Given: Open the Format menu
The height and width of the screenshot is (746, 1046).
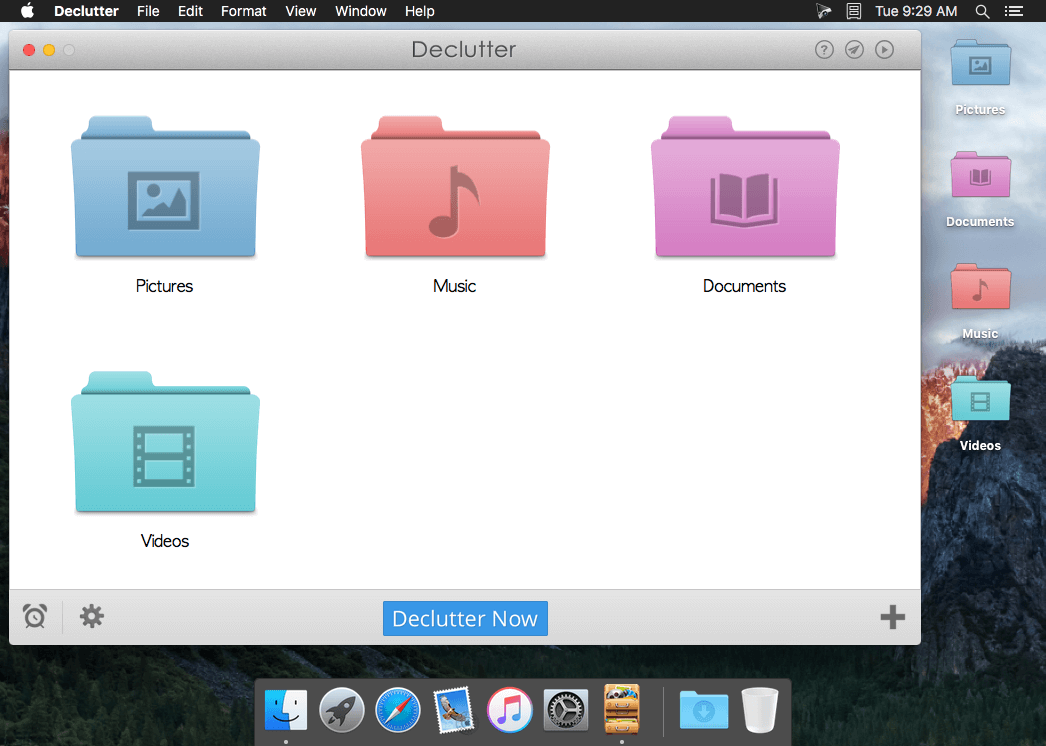Looking at the screenshot, I should (x=243, y=11).
